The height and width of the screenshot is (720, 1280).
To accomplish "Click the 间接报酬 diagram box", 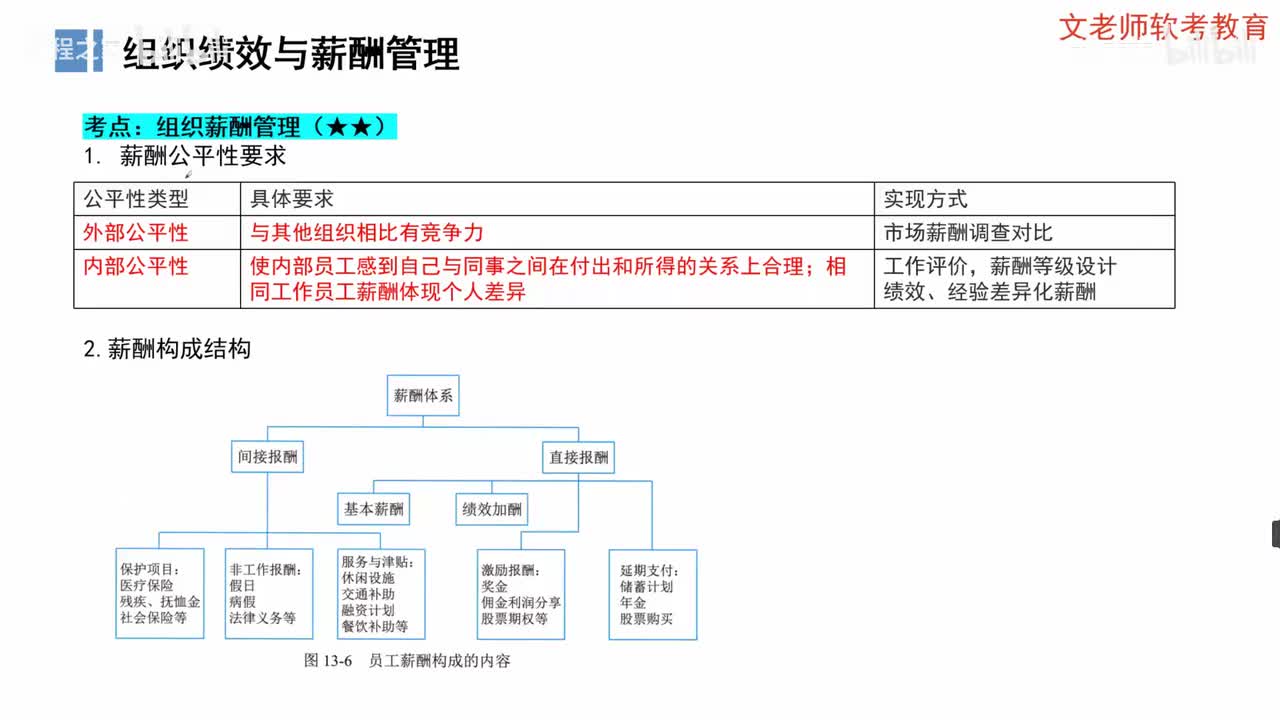I will [x=267, y=457].
